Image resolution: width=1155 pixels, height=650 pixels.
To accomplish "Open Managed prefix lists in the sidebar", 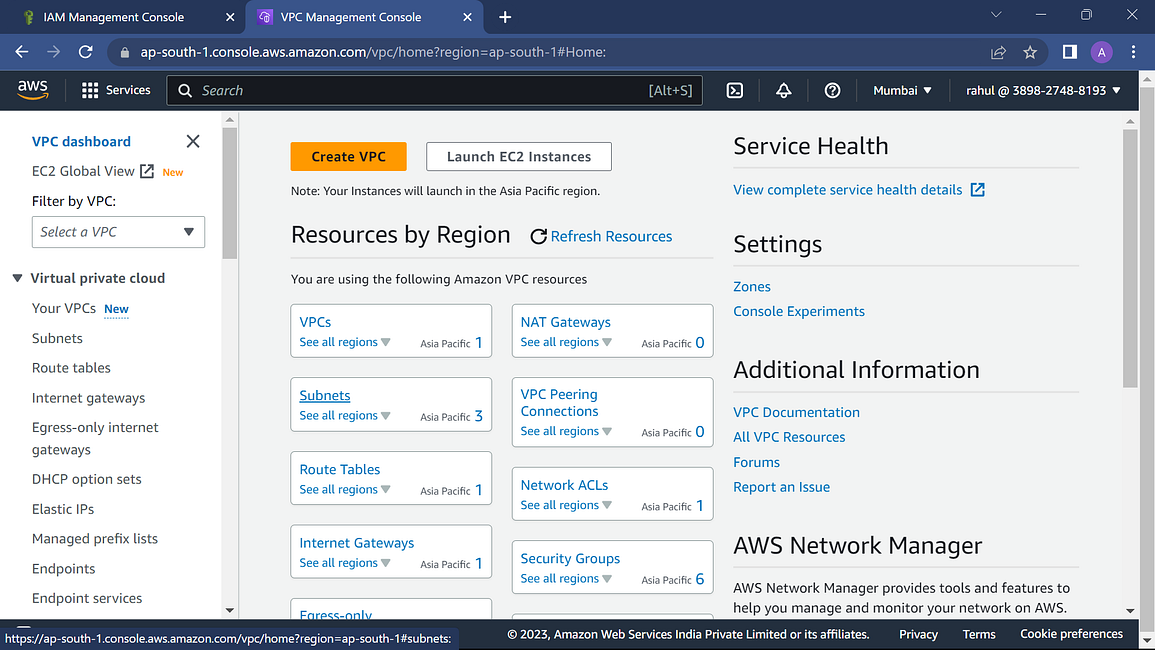I will [94, 539].
